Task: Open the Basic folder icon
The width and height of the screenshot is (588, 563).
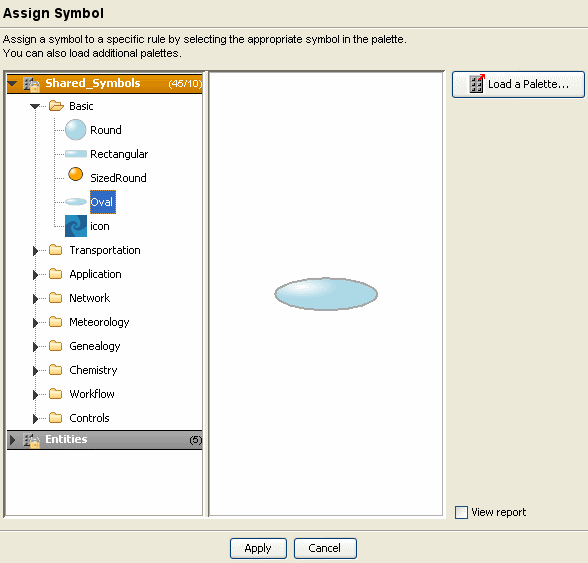Action: [x=56, y=106]
